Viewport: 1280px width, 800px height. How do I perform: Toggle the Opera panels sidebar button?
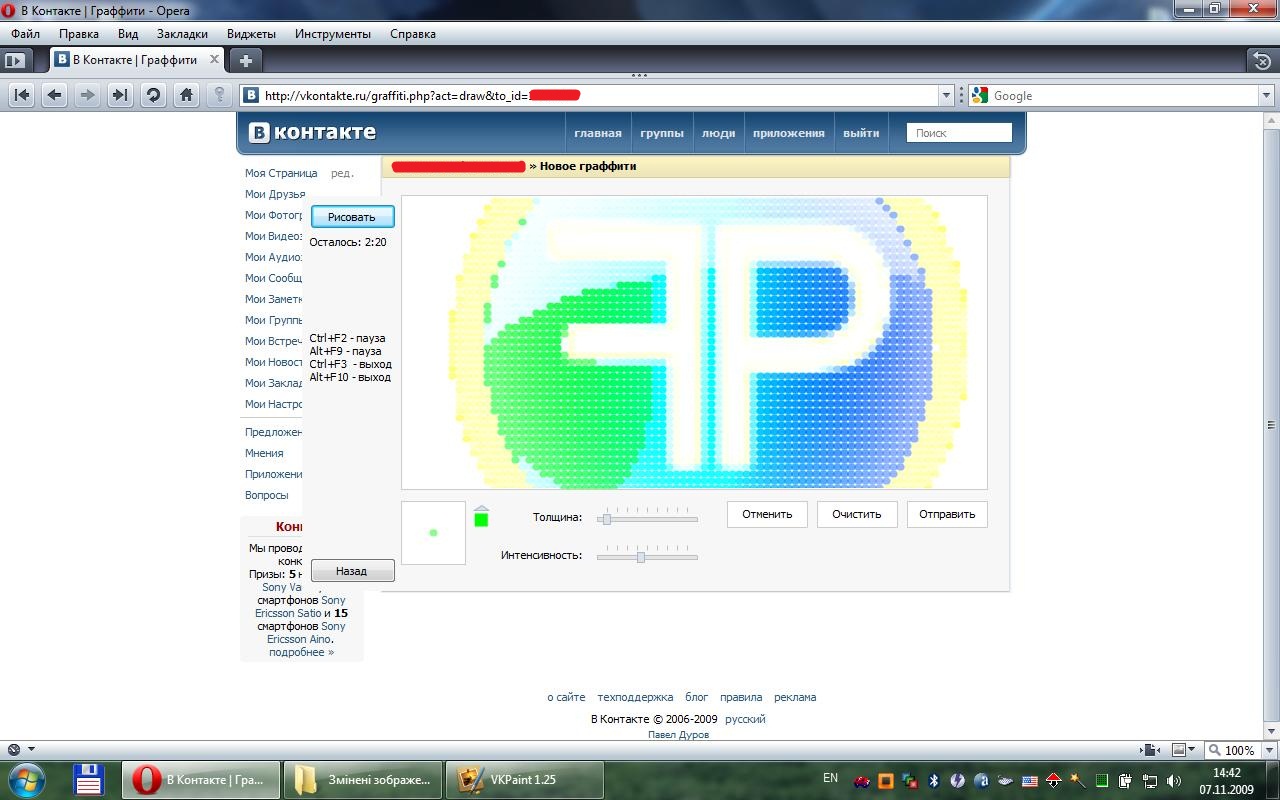[x=14, y=60]
